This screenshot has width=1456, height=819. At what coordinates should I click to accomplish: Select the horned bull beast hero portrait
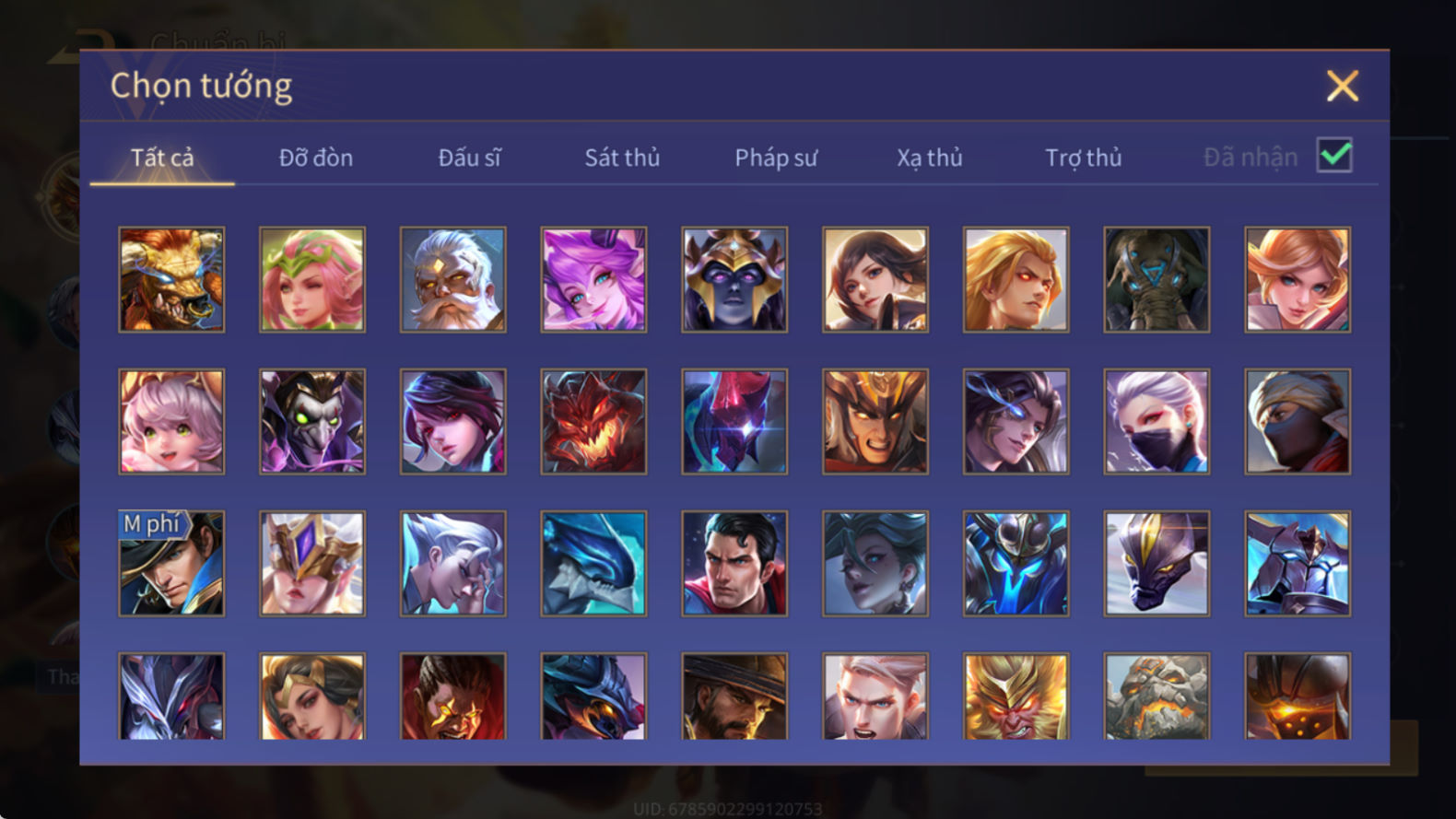pyautogui.click(x=171, y=280)
